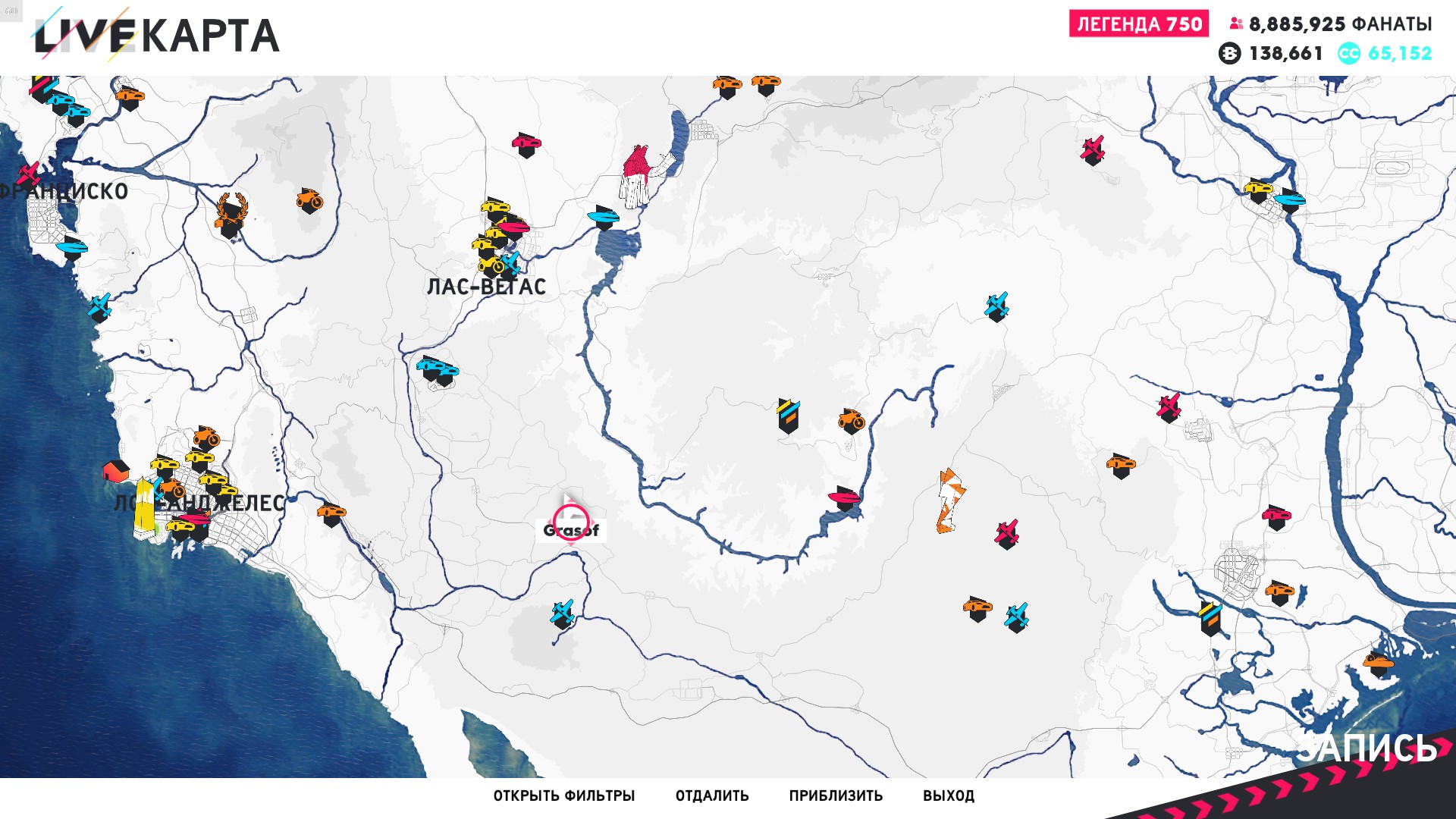Open the orange laurel wreath event marker
1456x819 pixels.
coord(230,215)
